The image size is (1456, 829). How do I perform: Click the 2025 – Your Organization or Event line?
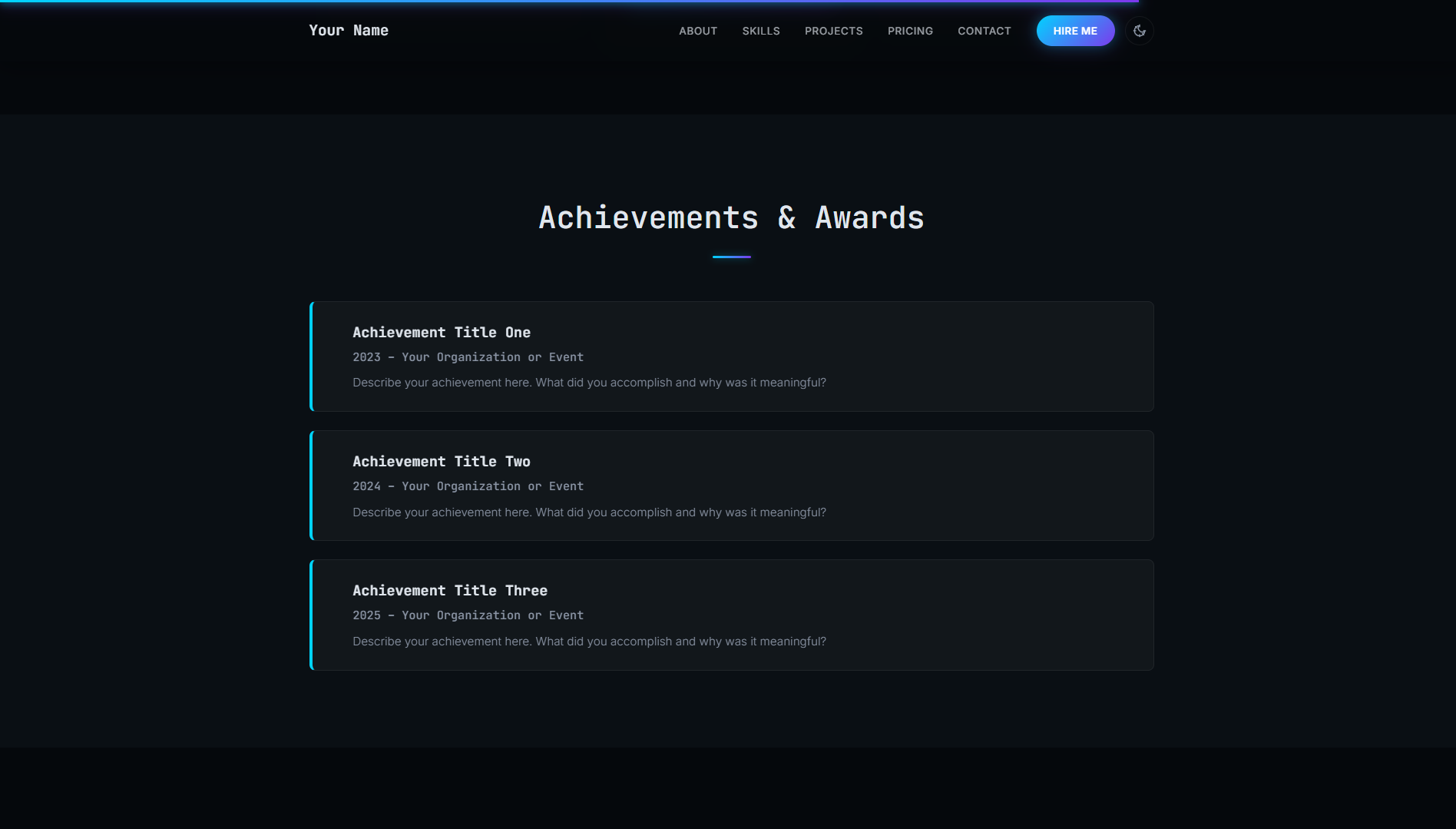coord(468,615)
